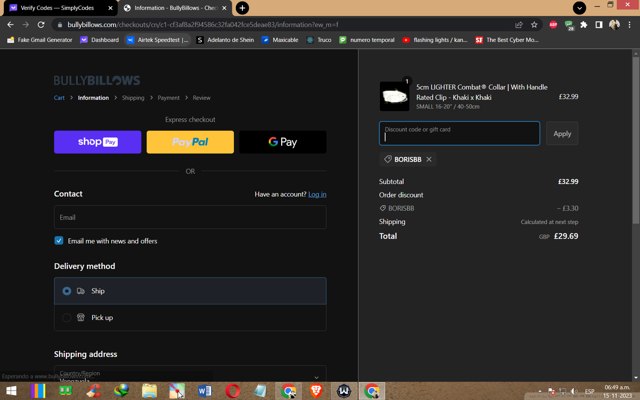
Task: Click the ESP language indicator
Action: coord(589,391)
